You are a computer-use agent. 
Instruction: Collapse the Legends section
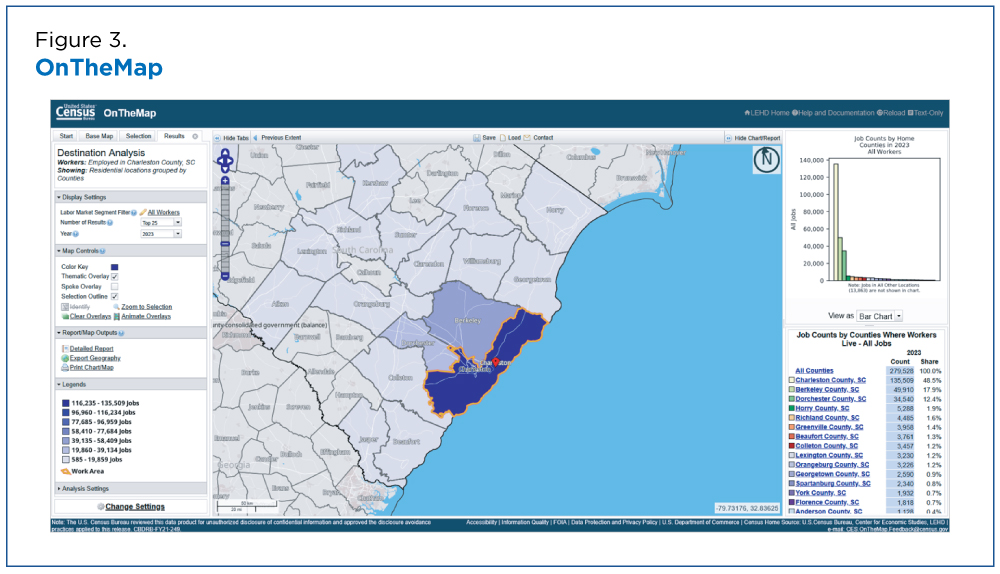pyautogui.click(x=131, y=385)
